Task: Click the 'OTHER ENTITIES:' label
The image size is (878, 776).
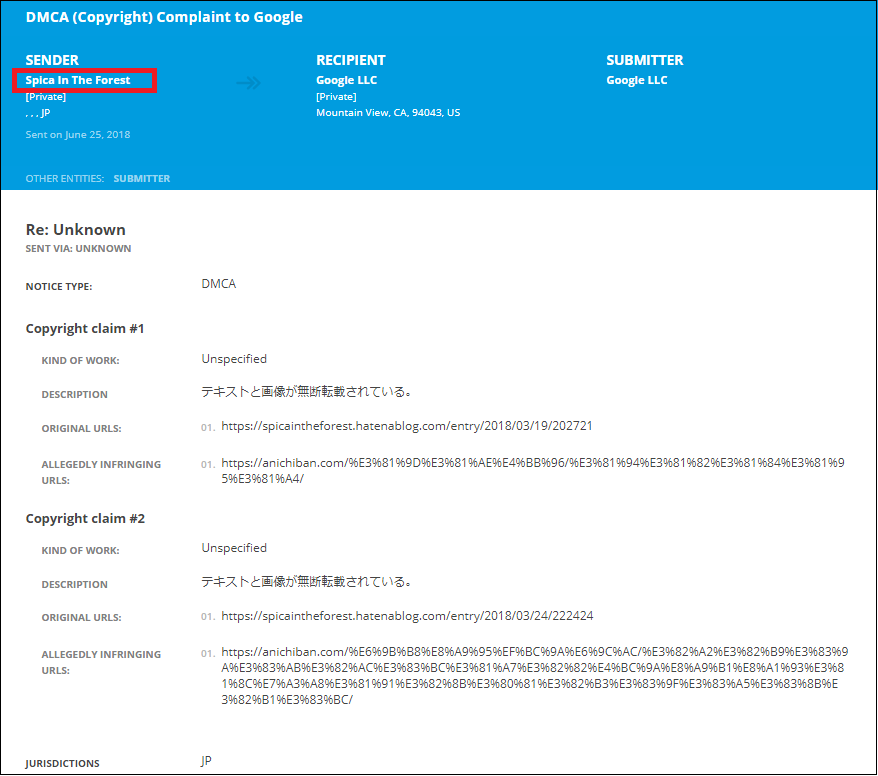Action: (64, 179)
